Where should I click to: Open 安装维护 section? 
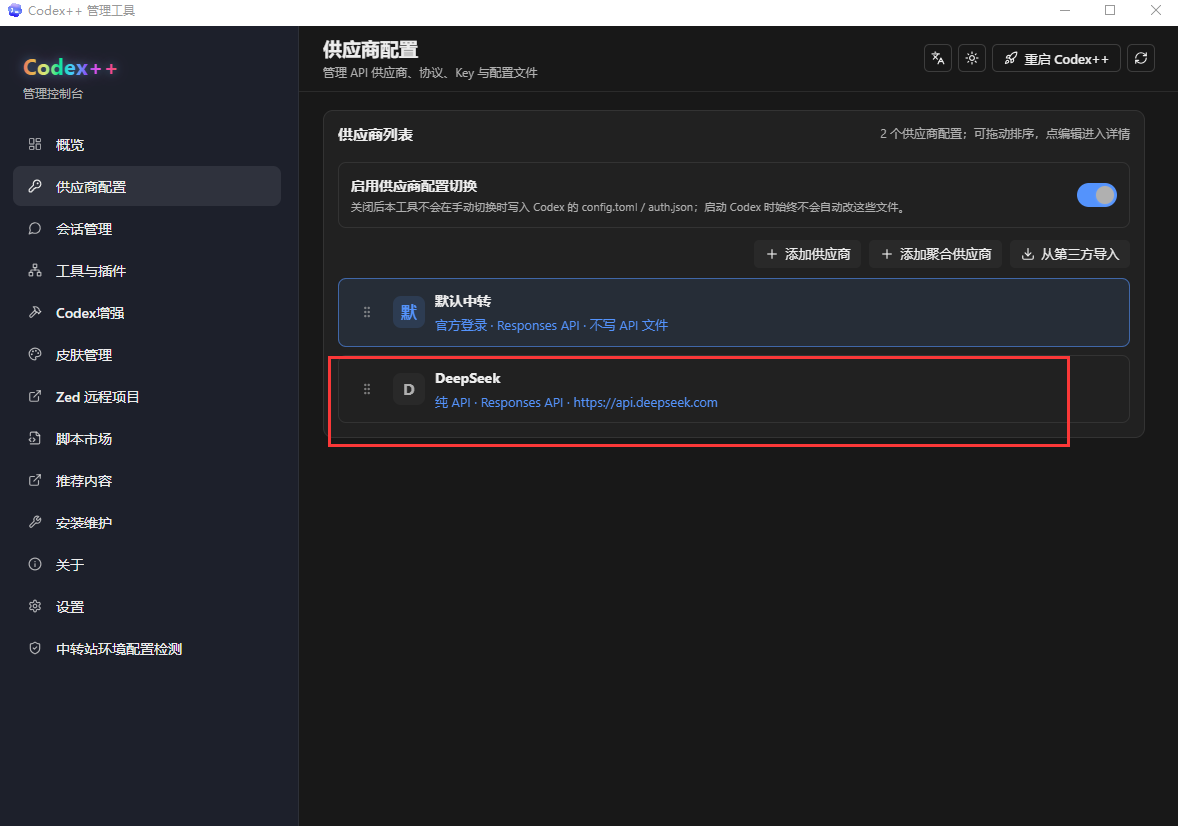(x=146, y=523)
